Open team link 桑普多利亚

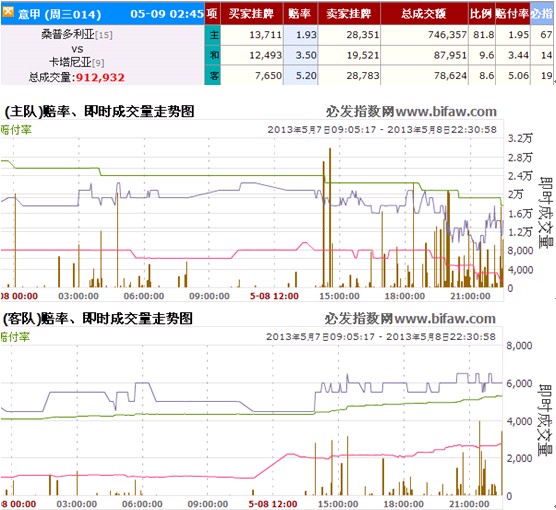coord(68,34)
